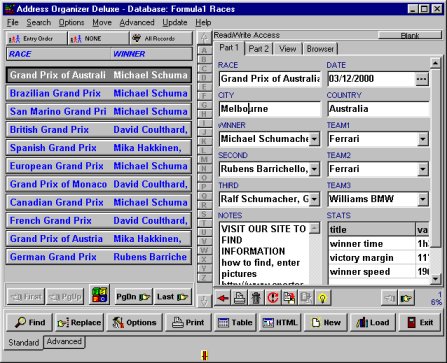This screenshot has height=363, width=447.
Task: Click the printer icon in record toolbar
Action: (x=239, y=297)
